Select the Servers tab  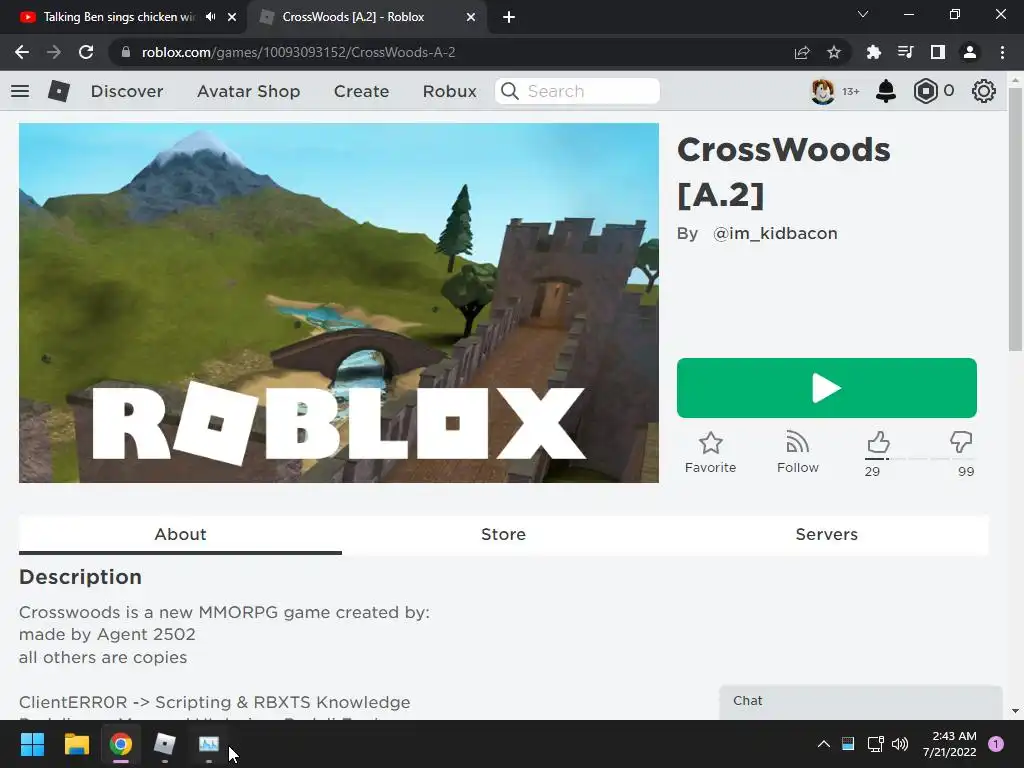(x=827, y=534)
